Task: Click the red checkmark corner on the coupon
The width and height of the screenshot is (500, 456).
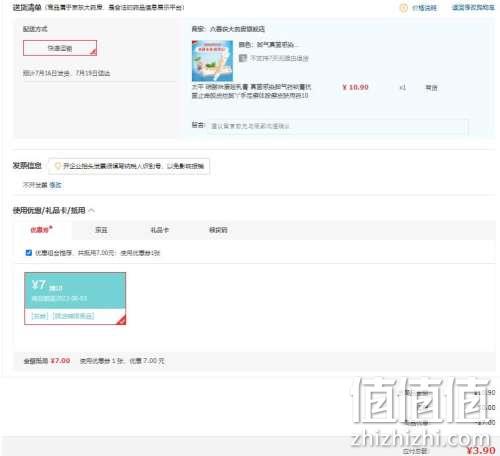Action: 122,319
